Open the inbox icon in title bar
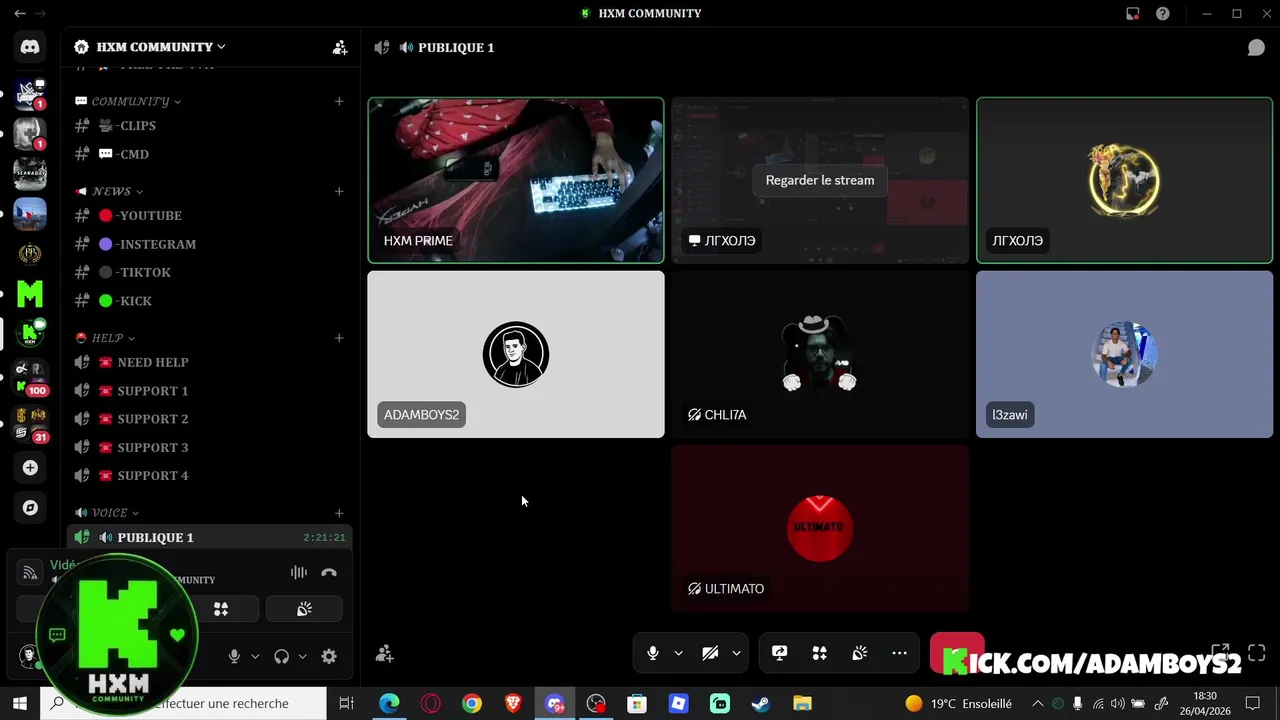Screen dimensions: 1280x720 pyautogui.click(x=1132, y=13)
